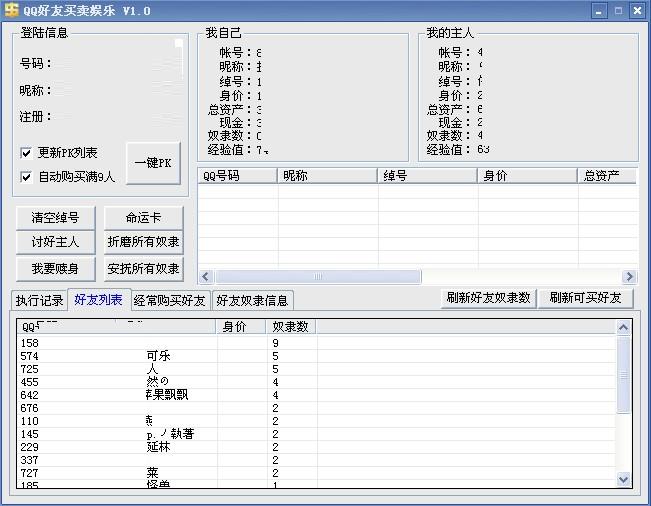Click the 昵称 column header in upper table
Screen dimensions: 651x506
(328, 176)
